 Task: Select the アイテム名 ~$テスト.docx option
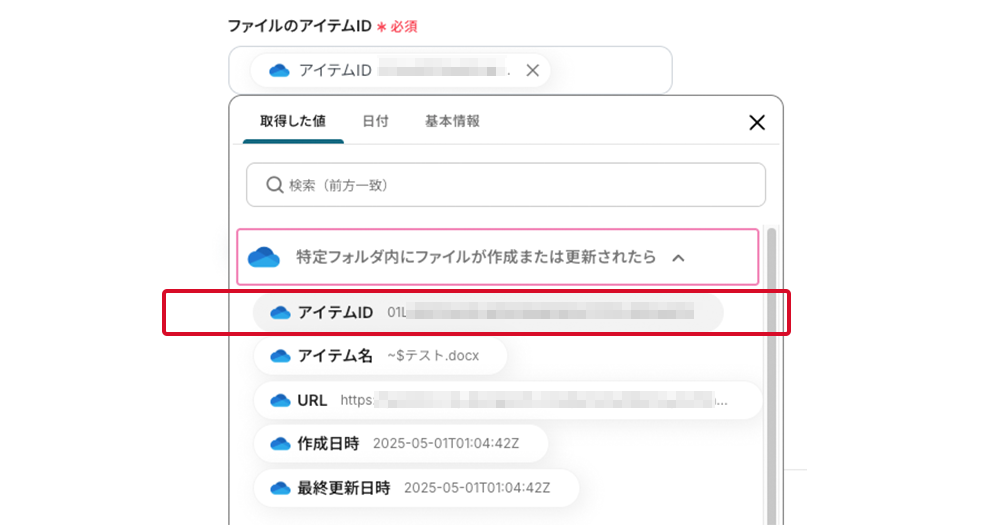[380, 356]
